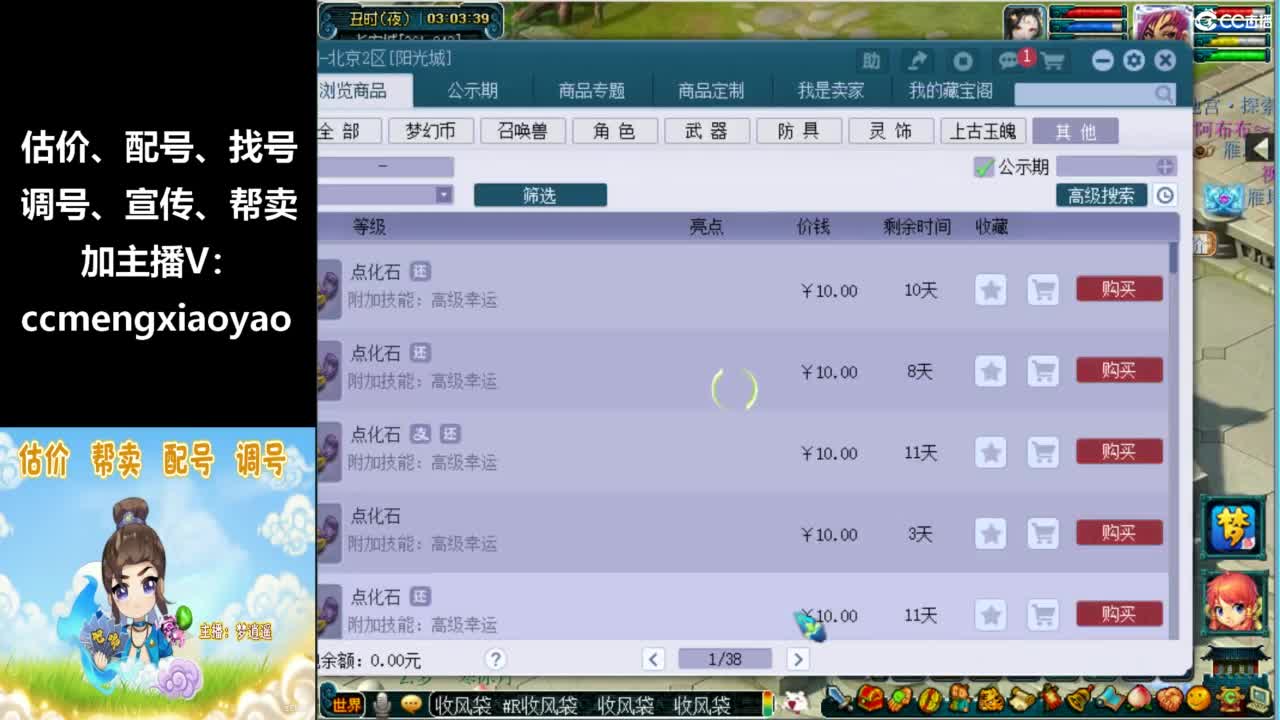Click the round record icon in title bar
1280x720 pixels.
pyautogui.click(x=962, y=61)
